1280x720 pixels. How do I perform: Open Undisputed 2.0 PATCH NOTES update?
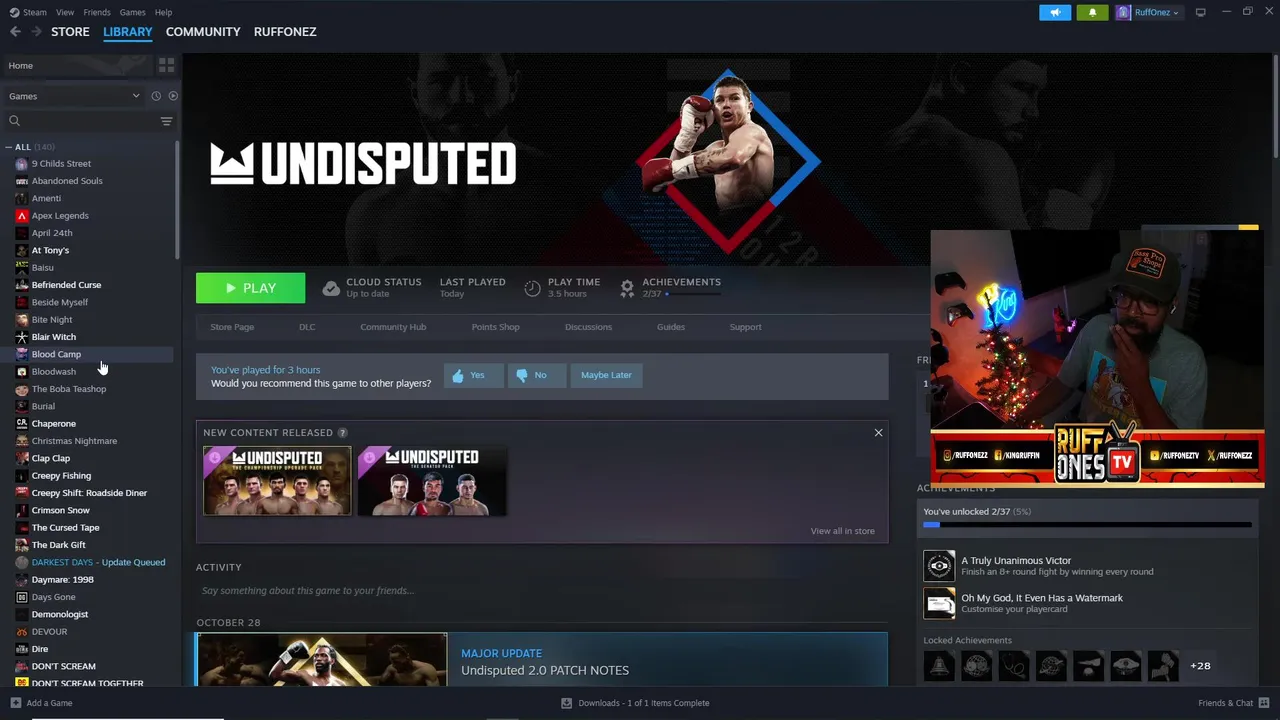point(545,671)
